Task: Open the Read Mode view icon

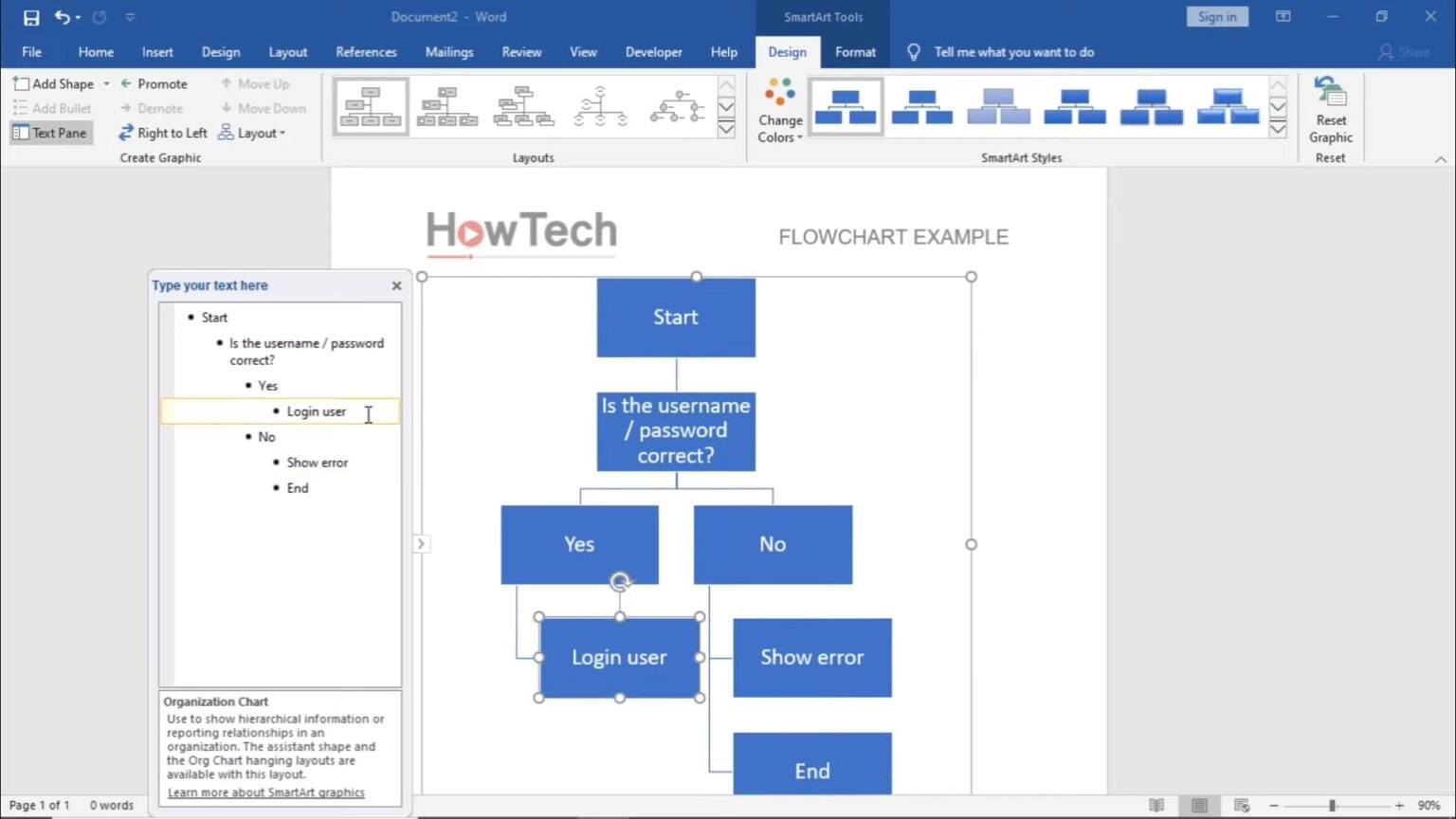Action: pos(1156,804)
